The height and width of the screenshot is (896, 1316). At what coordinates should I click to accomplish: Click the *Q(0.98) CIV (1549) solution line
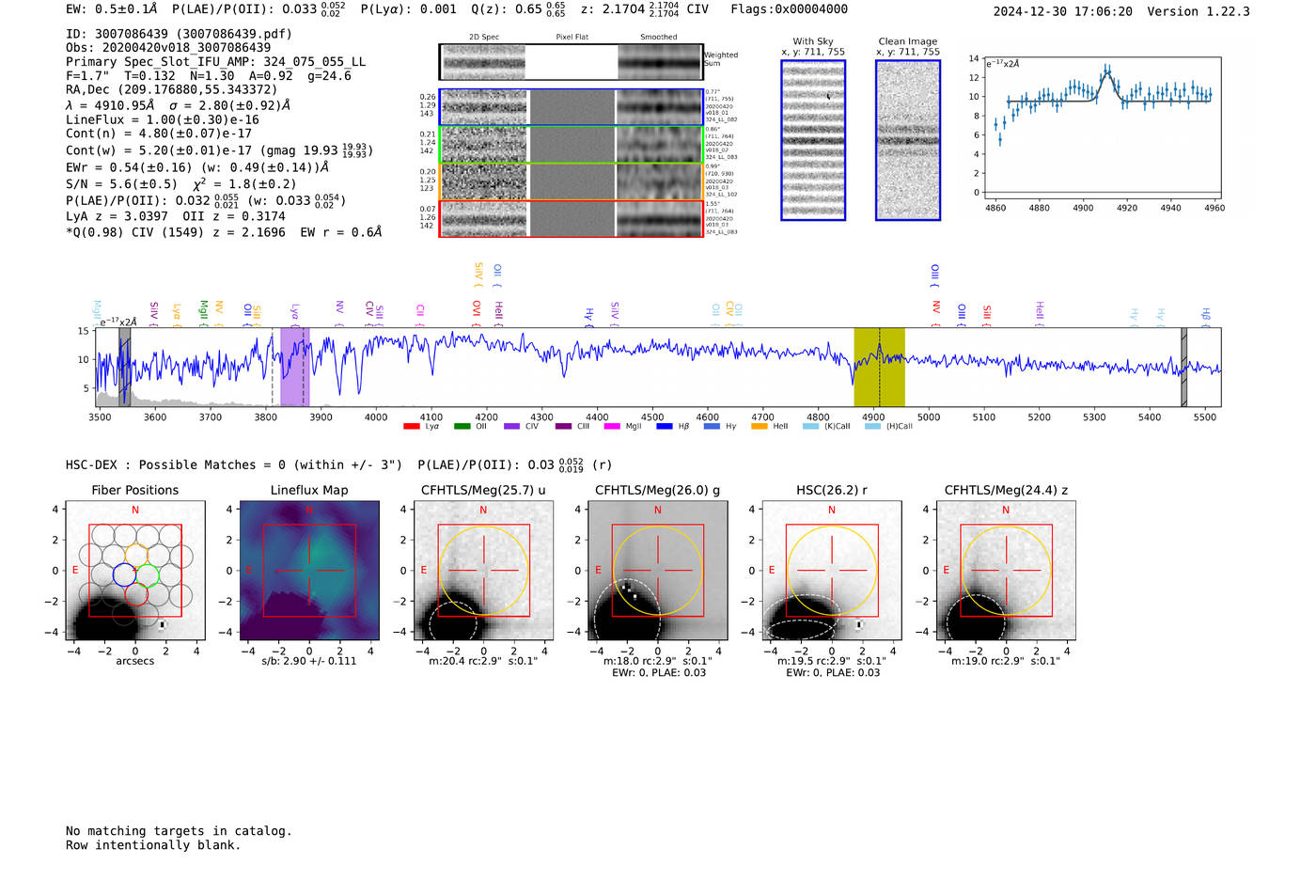[x=224, y=232]
